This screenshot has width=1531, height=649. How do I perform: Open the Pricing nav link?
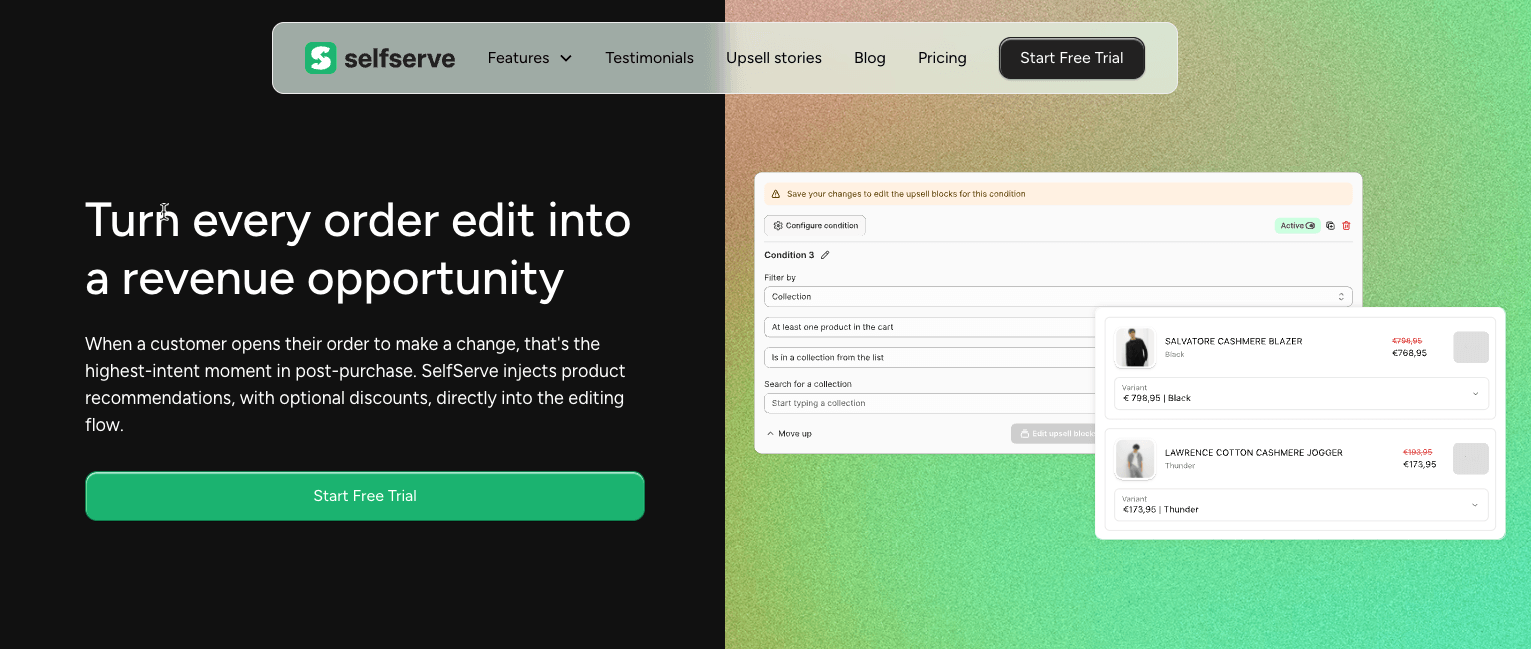coord(942,58)
